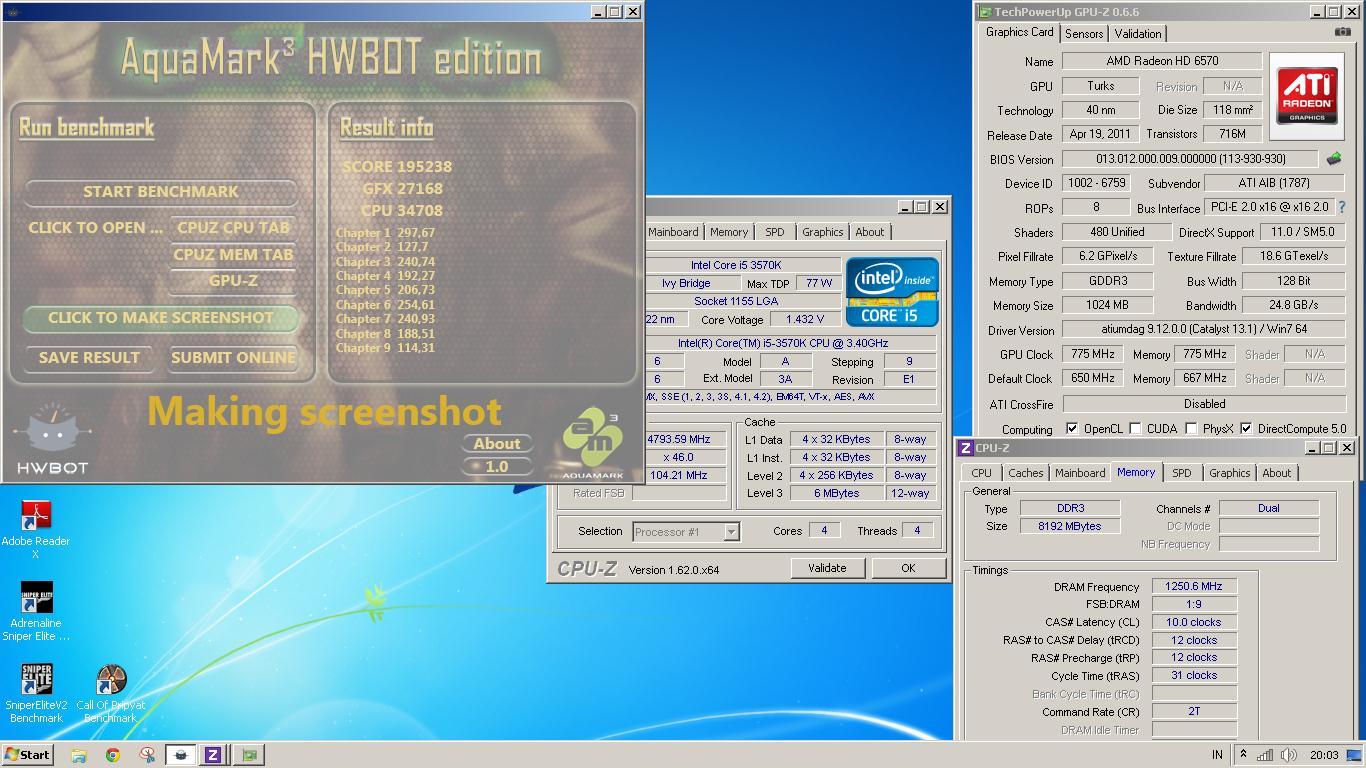Open the SPD tab in the middle CPU-Z window

click(x=774, y=232)
